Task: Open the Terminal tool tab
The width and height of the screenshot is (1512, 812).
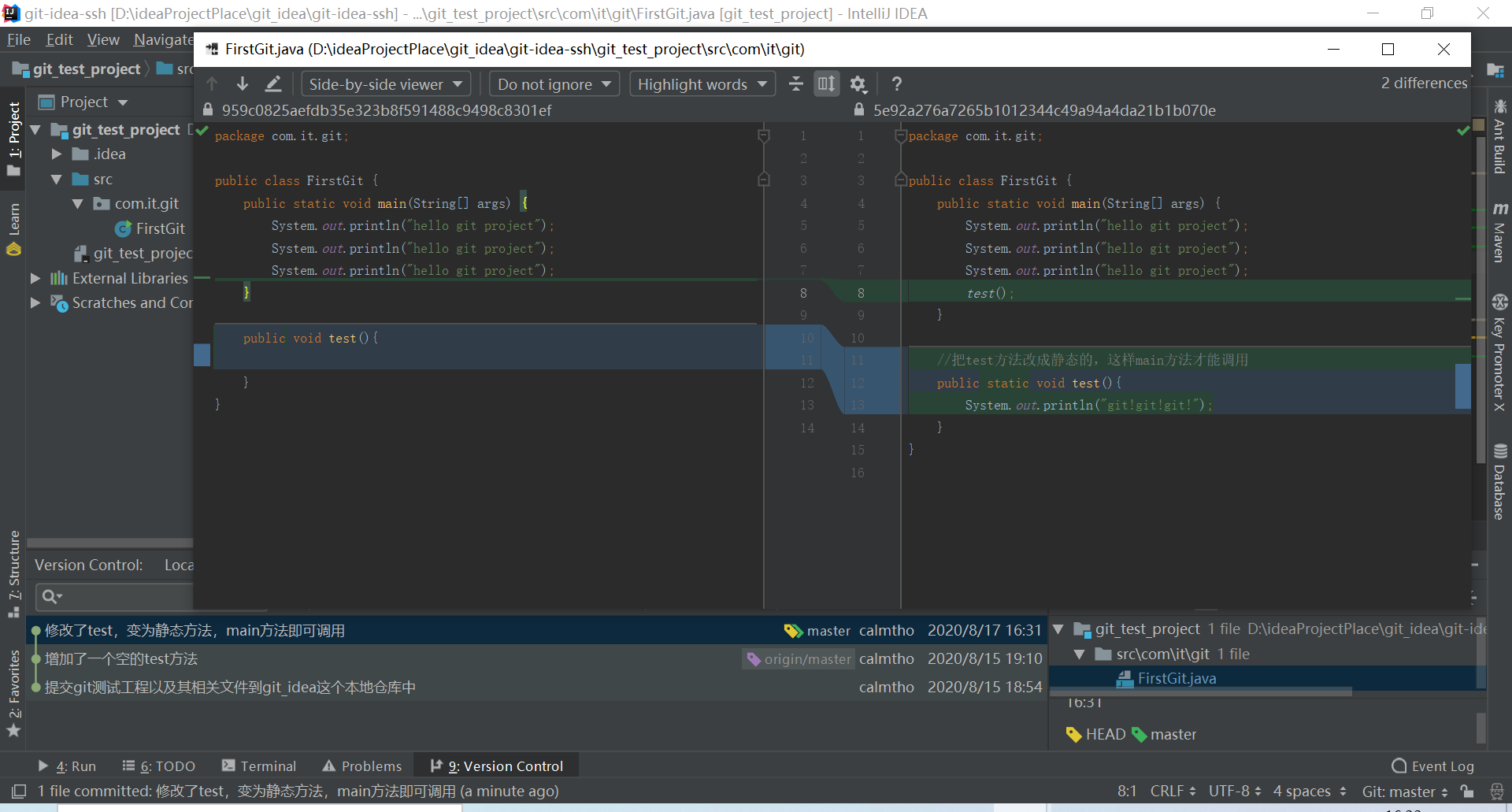Action: pyautogui.click(x=259, y=766)
